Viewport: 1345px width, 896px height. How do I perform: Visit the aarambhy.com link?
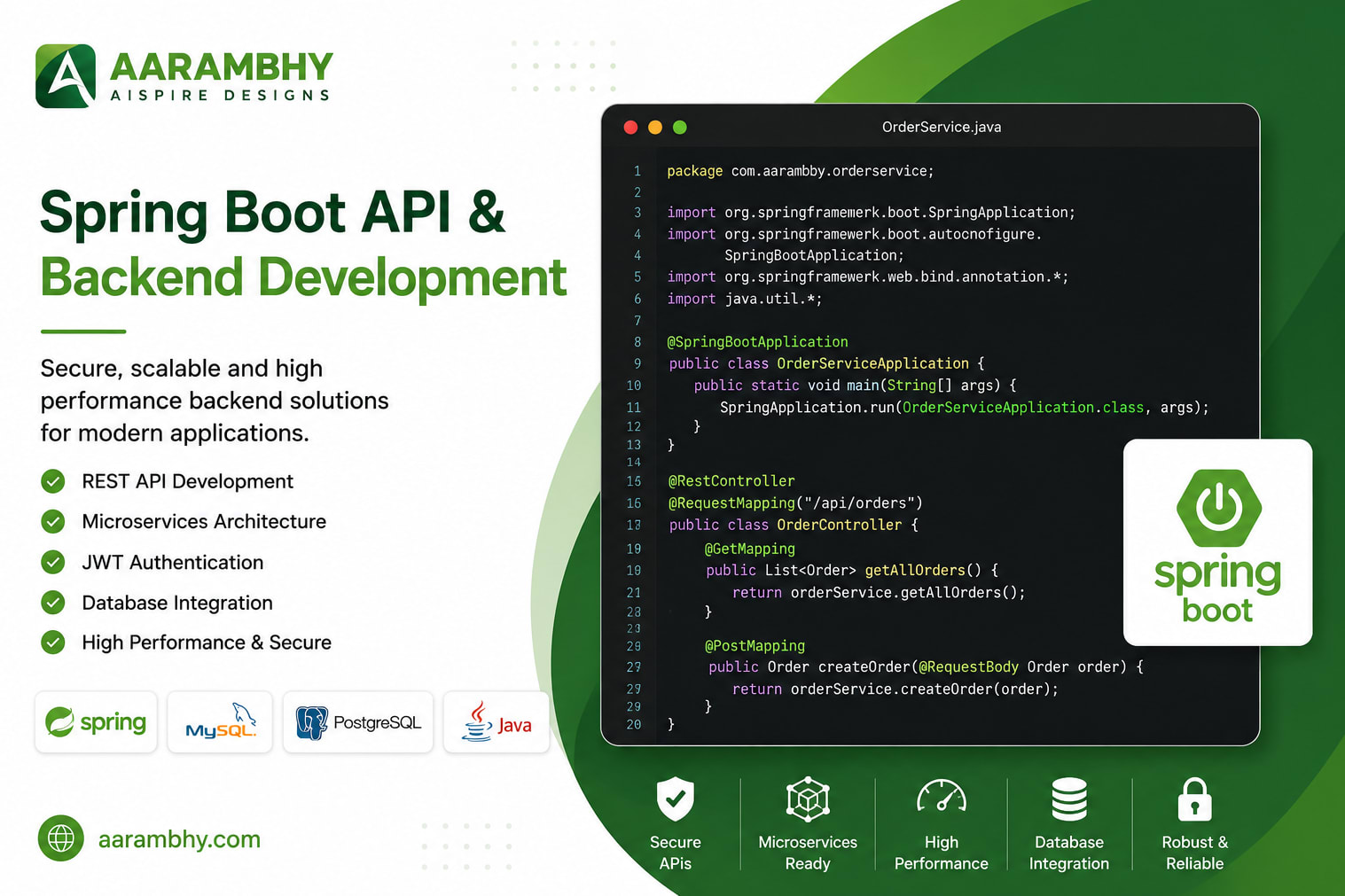pyautogui.click(x=179, y=839)
